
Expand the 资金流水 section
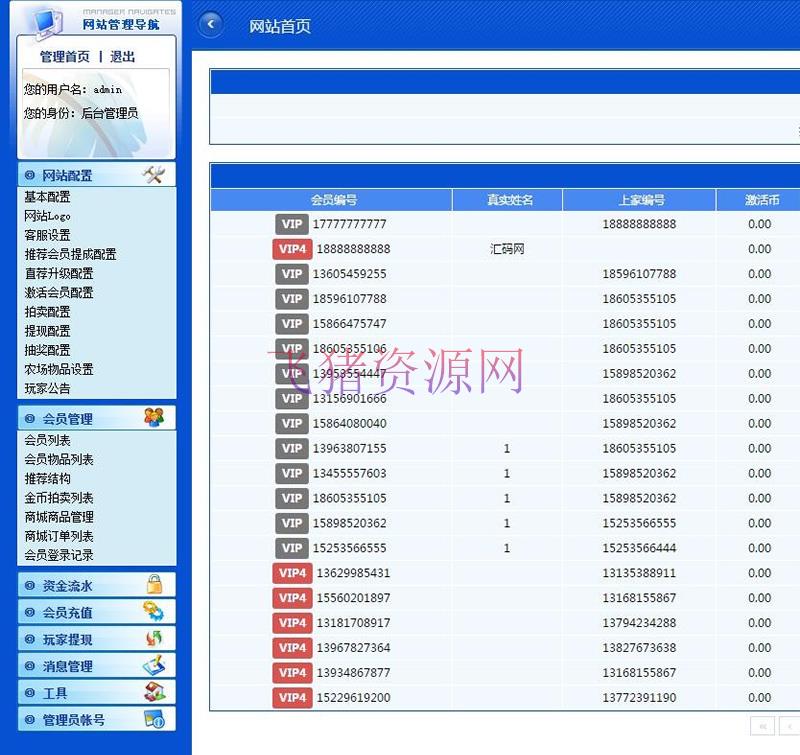point(67,586)
